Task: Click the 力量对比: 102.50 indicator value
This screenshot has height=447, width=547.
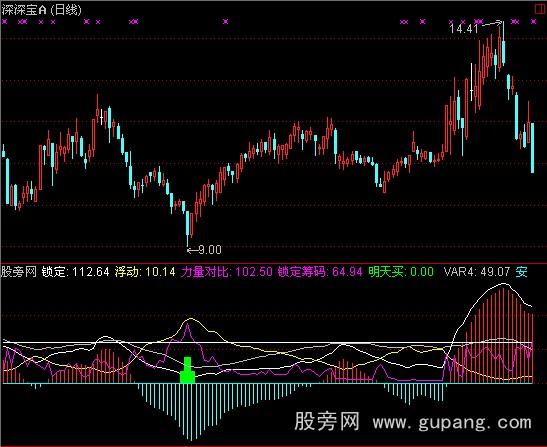Action: 226,271
